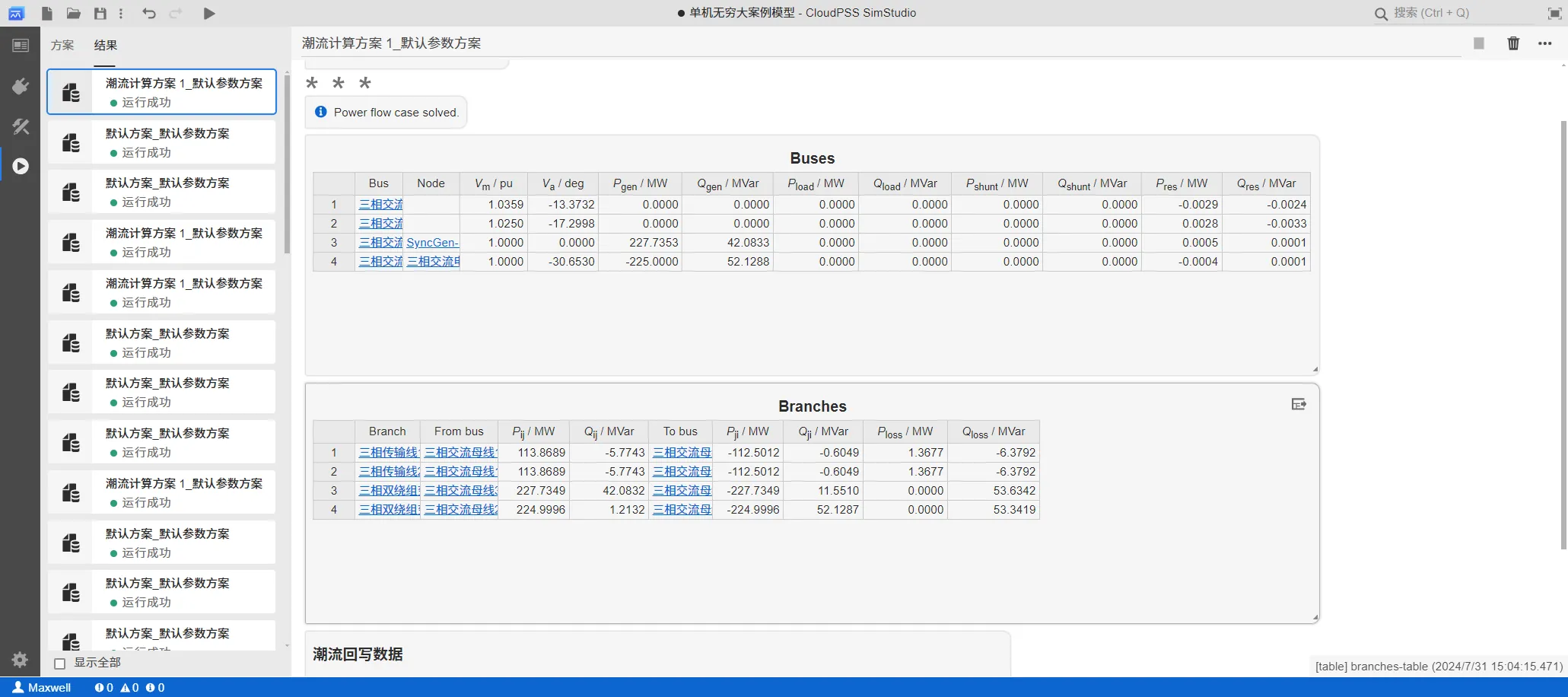Redo the last action

[176, 13]
